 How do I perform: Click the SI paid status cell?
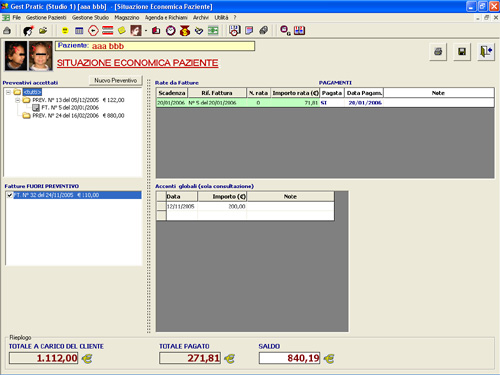(x=332, y=103)
